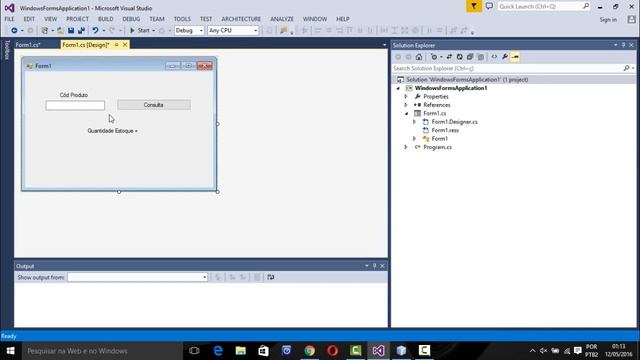Click Sync with Active Document icon
The height and width of the screenshot is (360, 640).
pos(449,57)
